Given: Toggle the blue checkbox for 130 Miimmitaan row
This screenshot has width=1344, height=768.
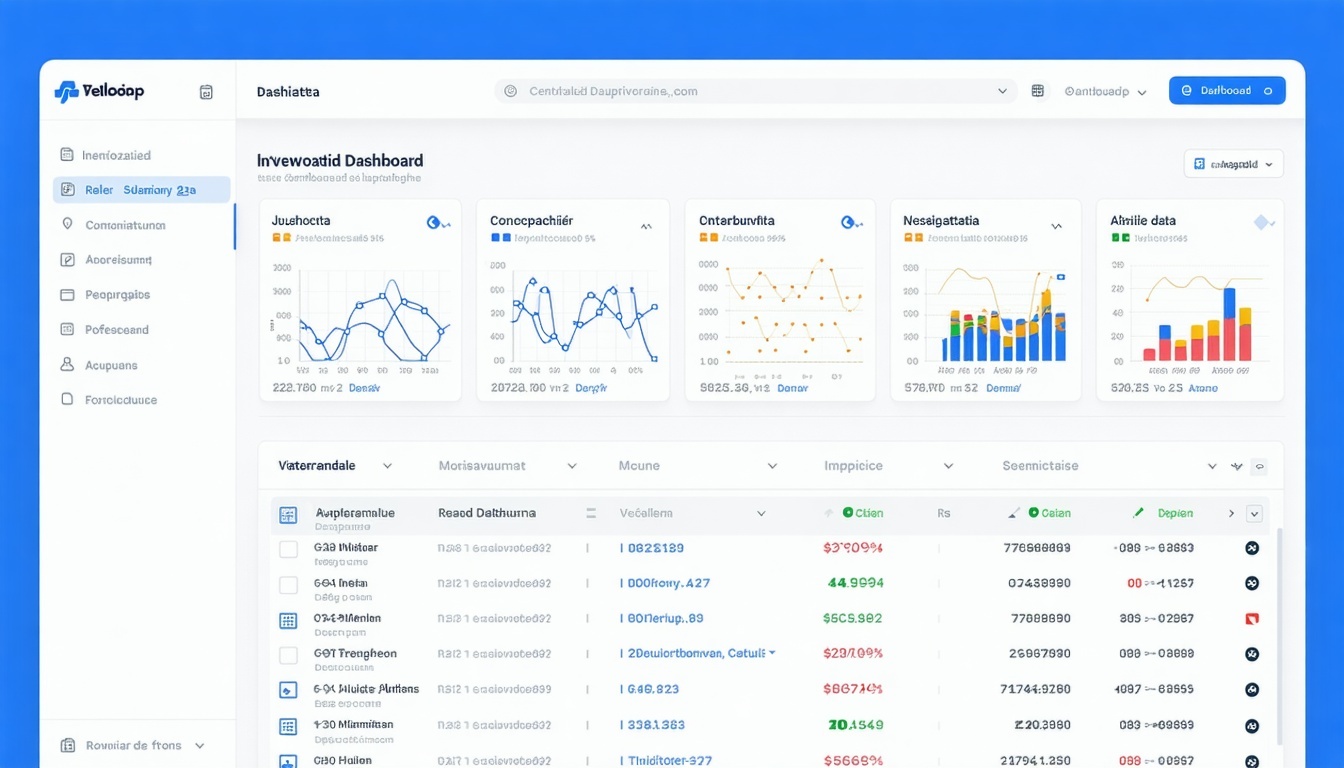Looking at the screenshot, I should (x=288, y=726).
